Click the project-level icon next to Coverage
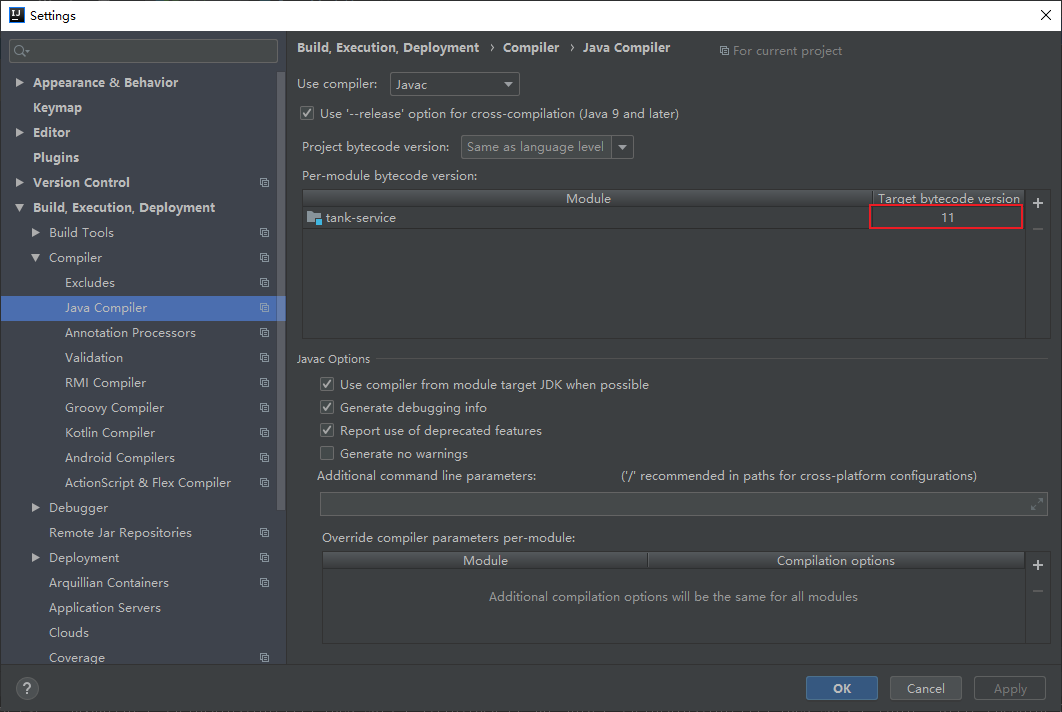 point(264,657)
